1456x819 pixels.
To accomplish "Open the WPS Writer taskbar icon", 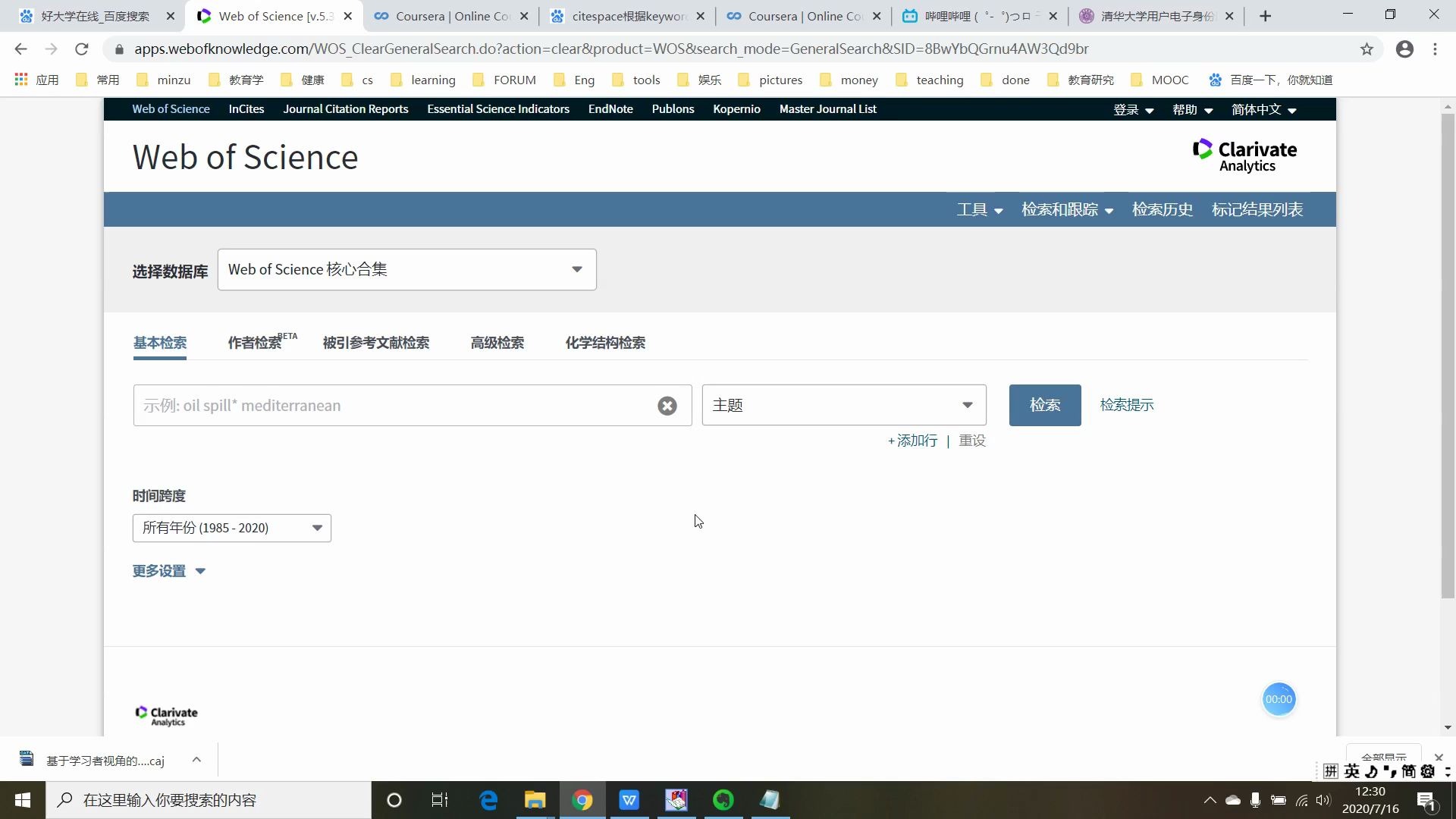I will [x=629, y=800].
